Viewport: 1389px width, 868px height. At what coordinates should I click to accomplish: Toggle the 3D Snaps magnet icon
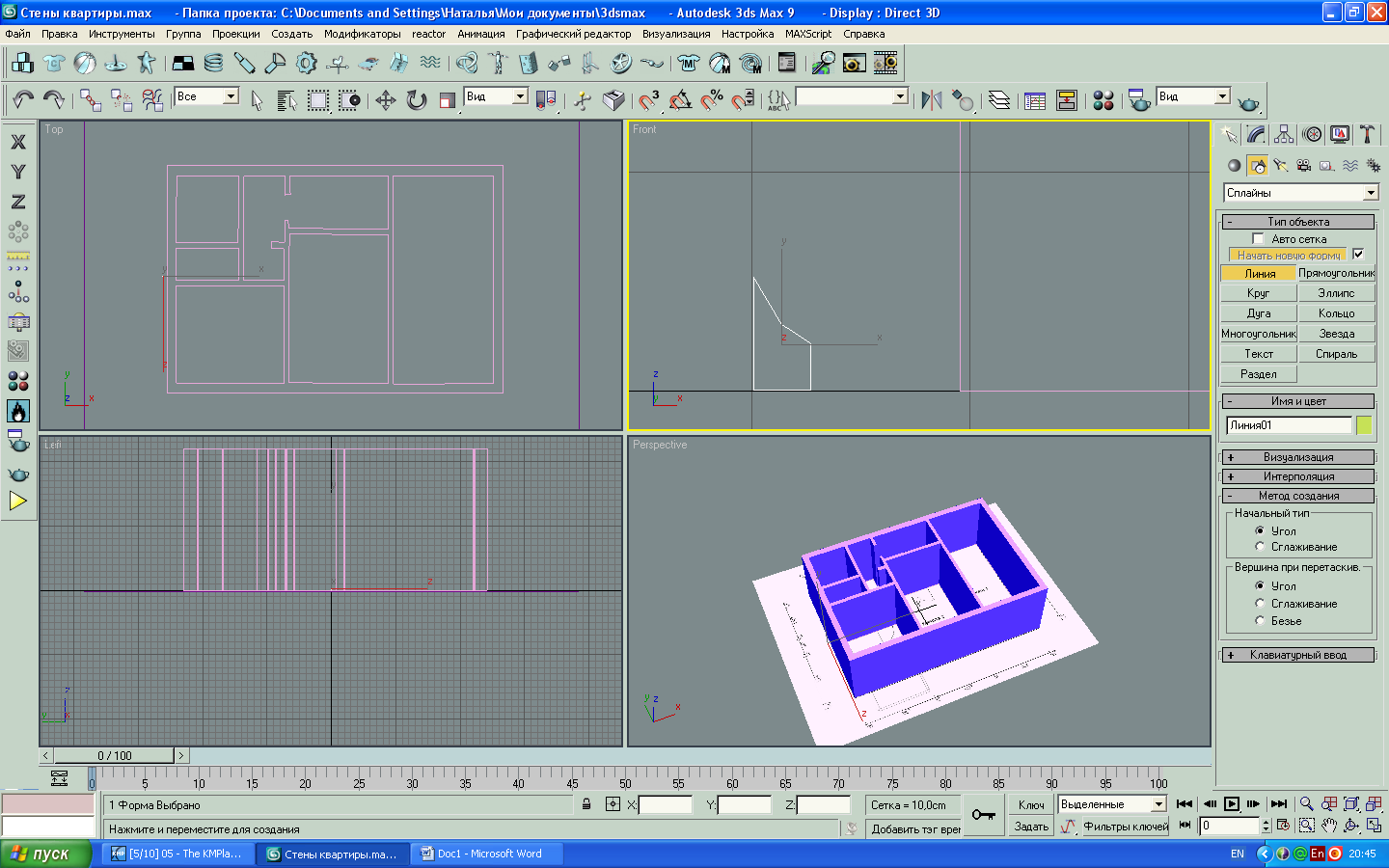(649, 99)
